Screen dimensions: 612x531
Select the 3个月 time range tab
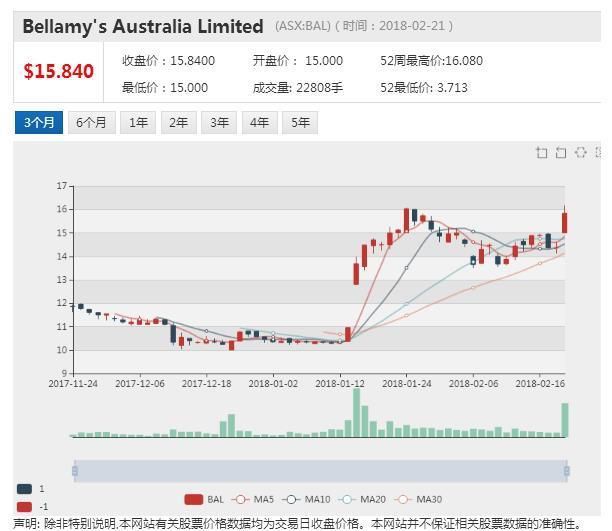pos(39,123)
